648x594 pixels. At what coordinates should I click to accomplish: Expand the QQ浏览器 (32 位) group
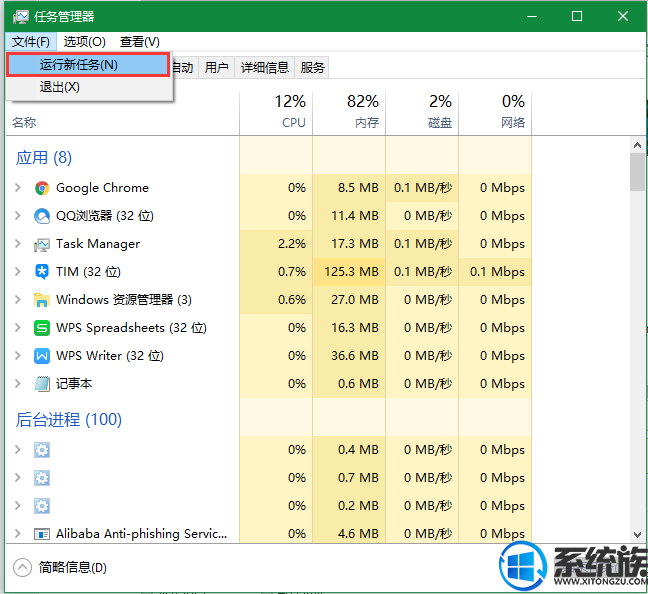click(x=17, y=216)
